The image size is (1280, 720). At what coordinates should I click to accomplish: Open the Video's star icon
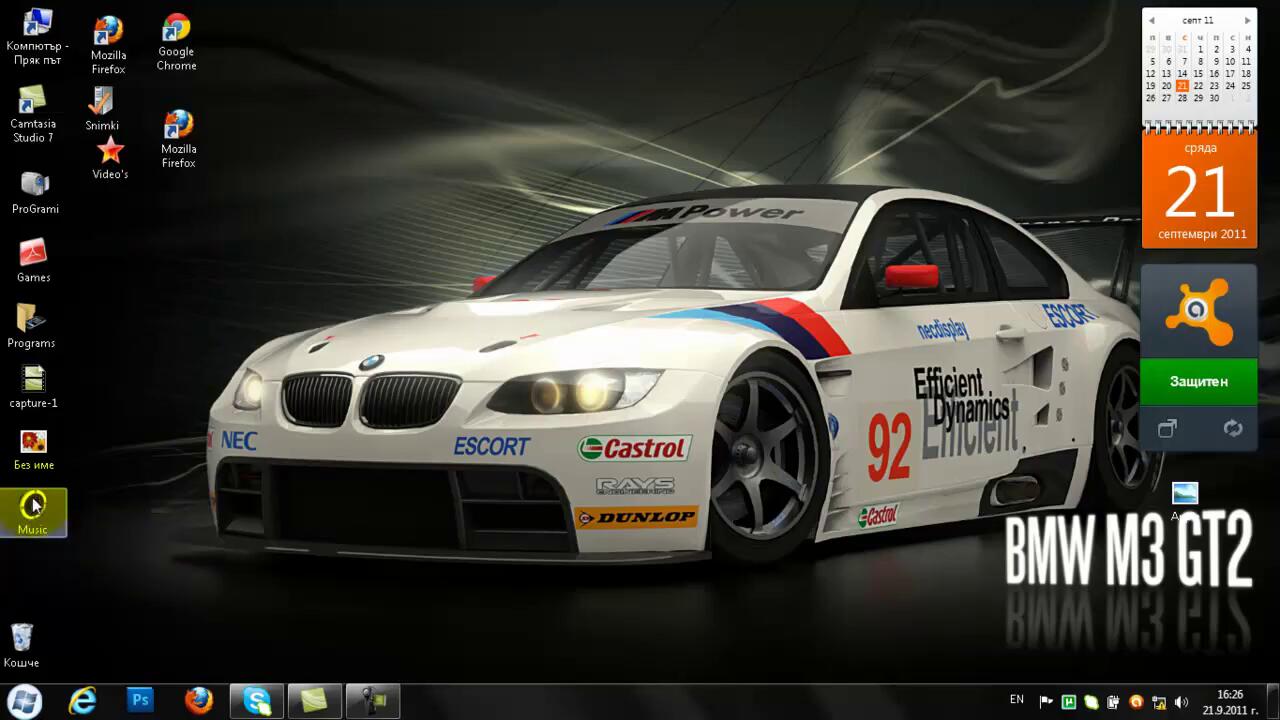tap(110, 152)
